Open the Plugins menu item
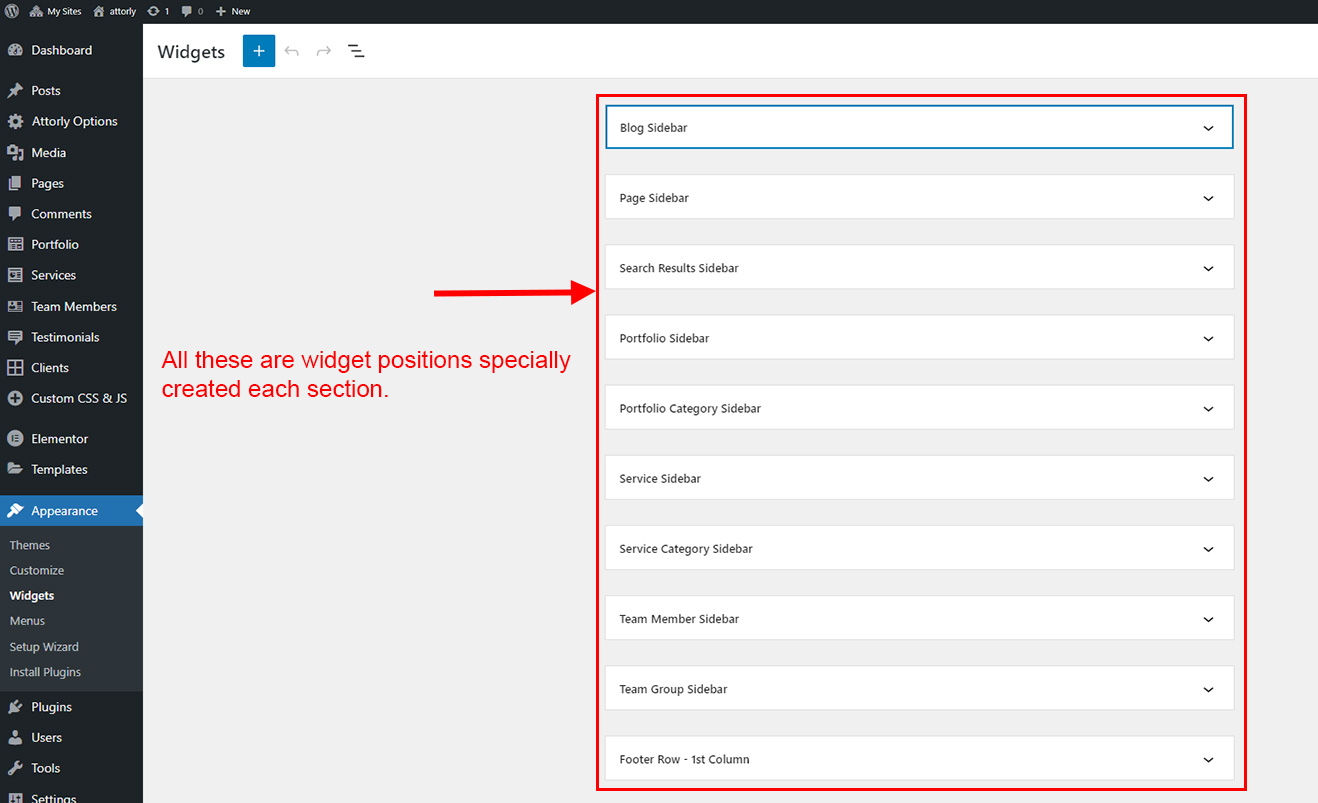 pyautogui.click(x=51, y=707)
